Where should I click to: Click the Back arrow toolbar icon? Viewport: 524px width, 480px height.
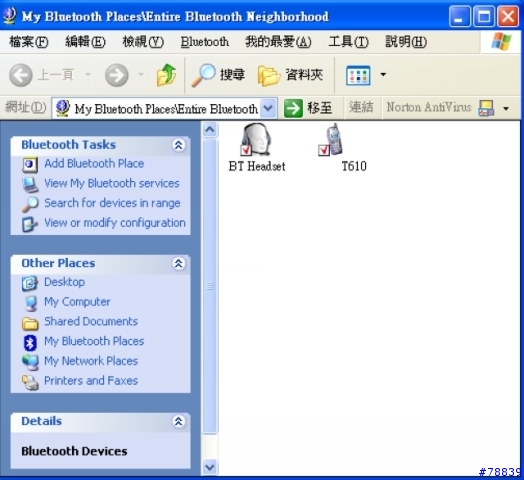click(21, 75)
